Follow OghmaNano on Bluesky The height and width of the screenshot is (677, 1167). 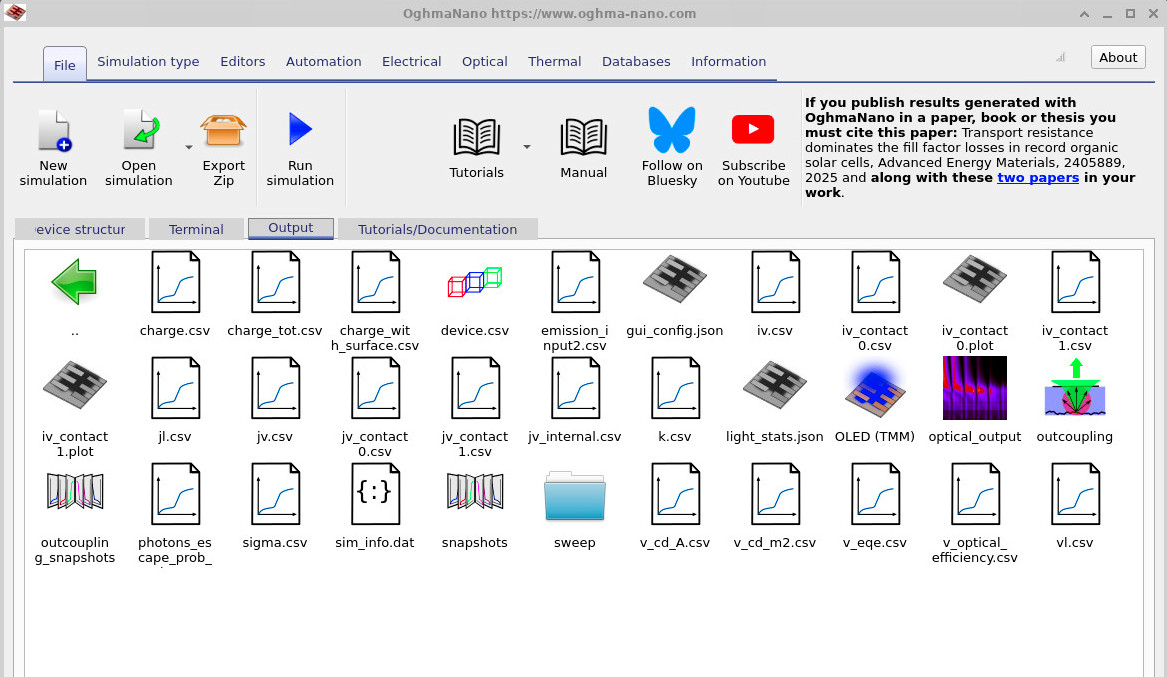[x=671, y=140]
